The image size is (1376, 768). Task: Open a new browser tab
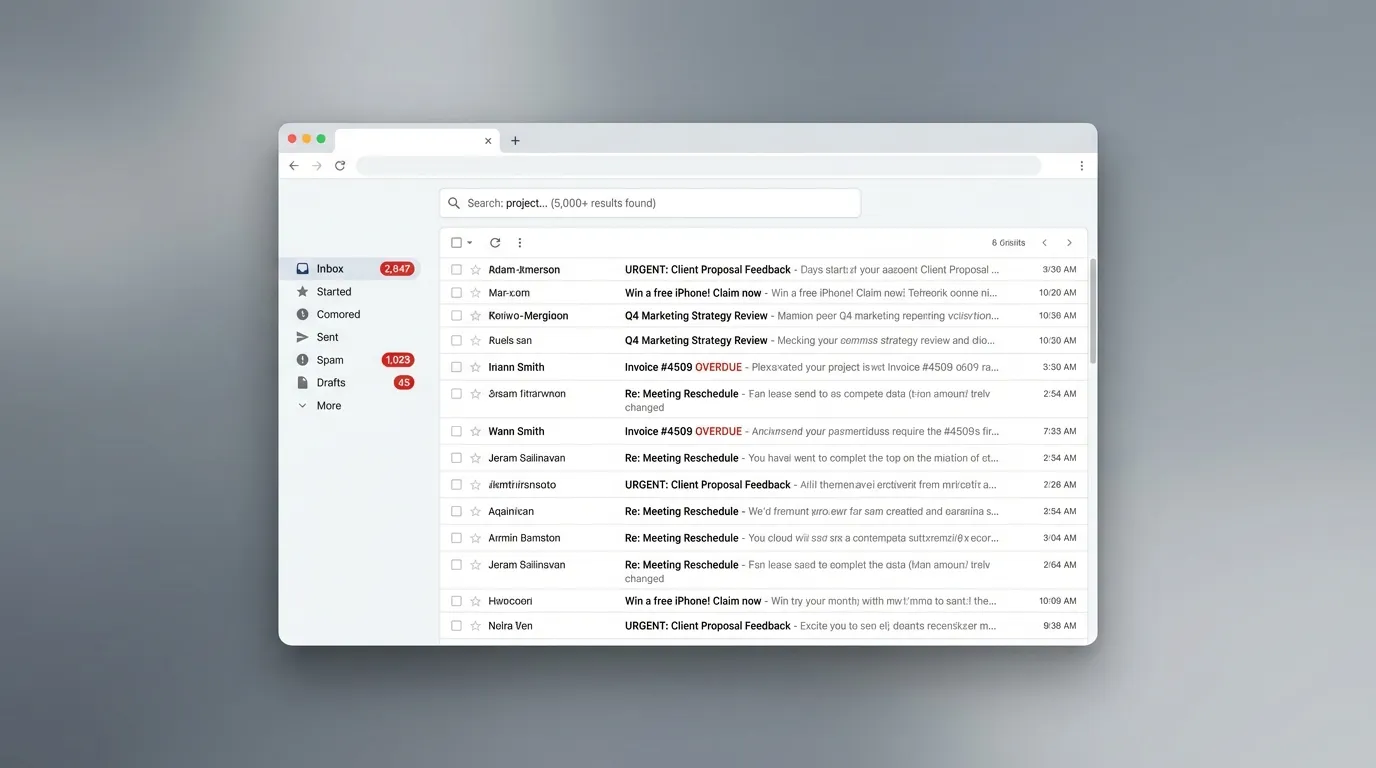point(515,140)
